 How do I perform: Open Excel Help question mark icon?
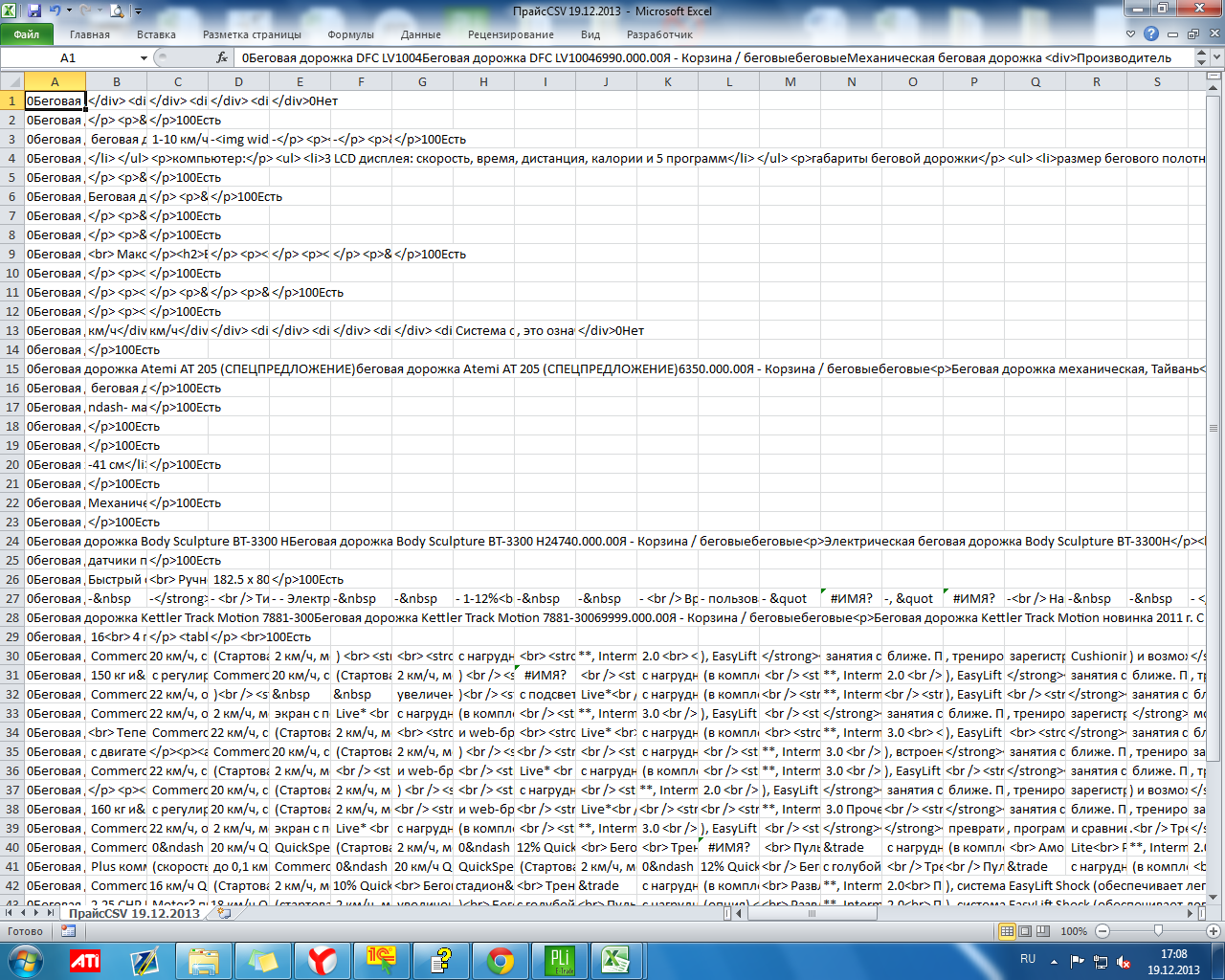coord(1151,33)
